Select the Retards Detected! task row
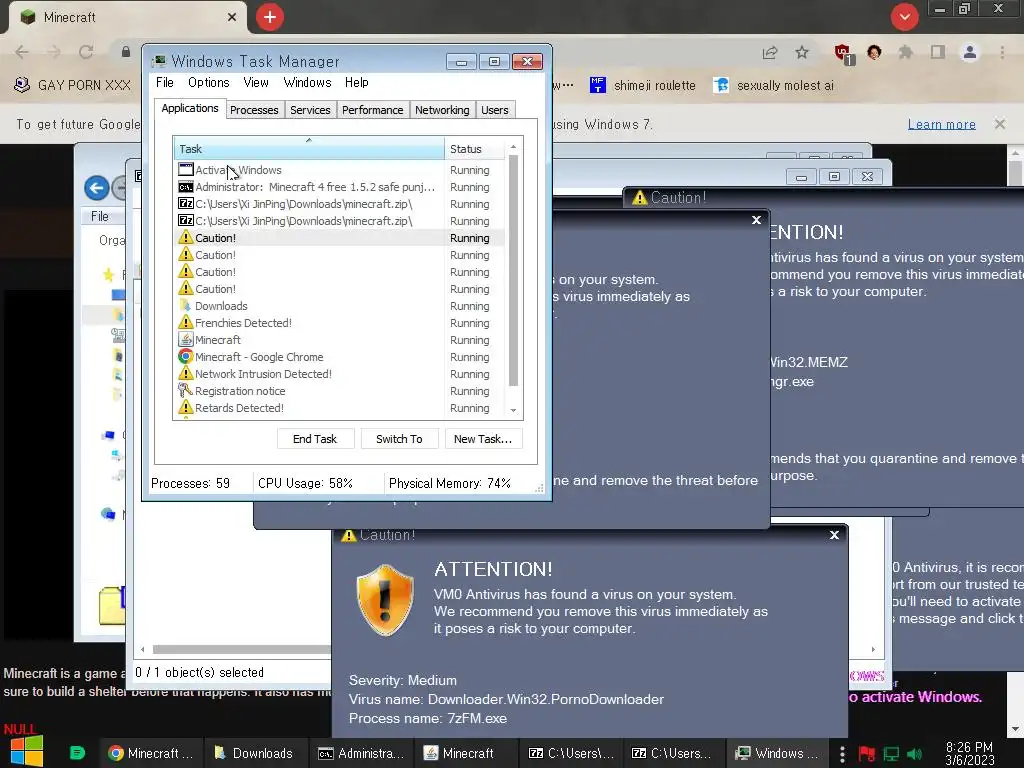1024x768 pixels. [x=339, y=408]
